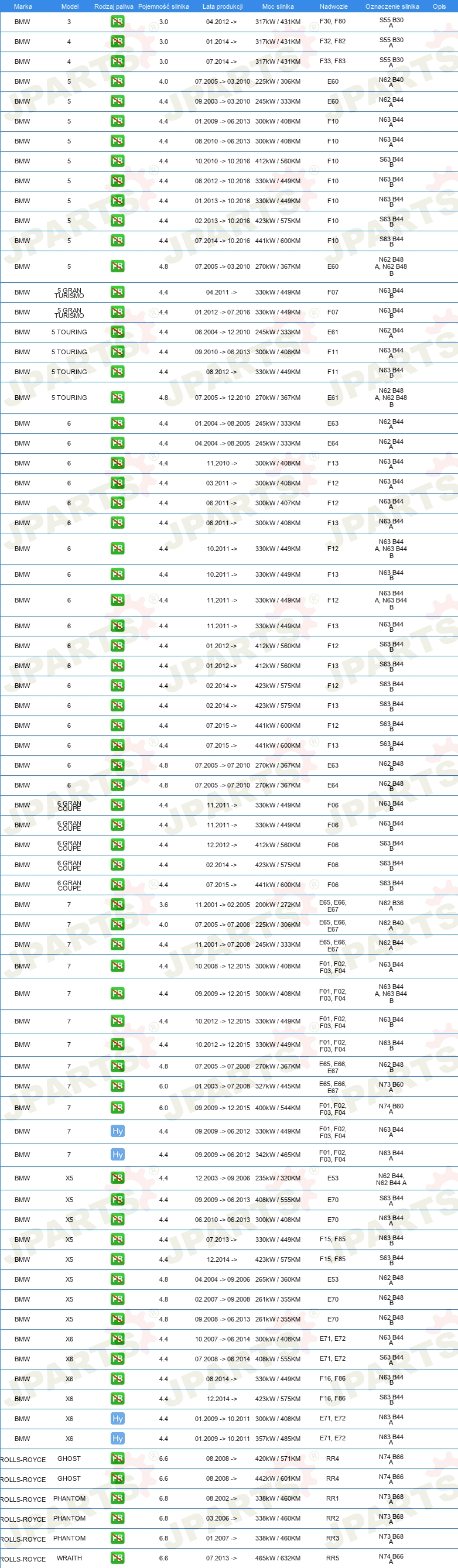
Task: Click fuel icon in X5 408kW / 555KM row
Action: pos(118,1200)
